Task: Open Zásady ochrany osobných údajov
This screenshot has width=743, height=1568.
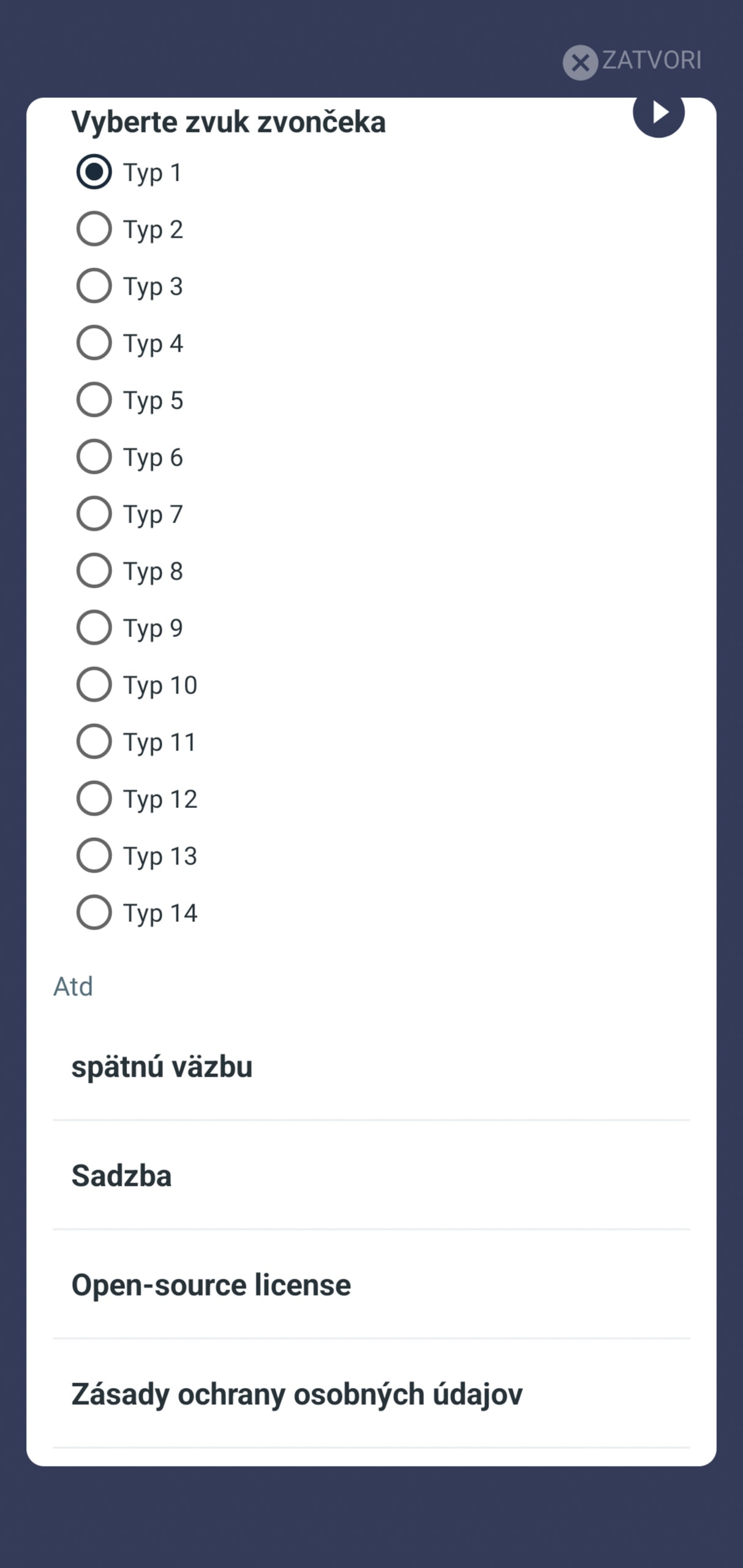Action: coord(371,1393)
